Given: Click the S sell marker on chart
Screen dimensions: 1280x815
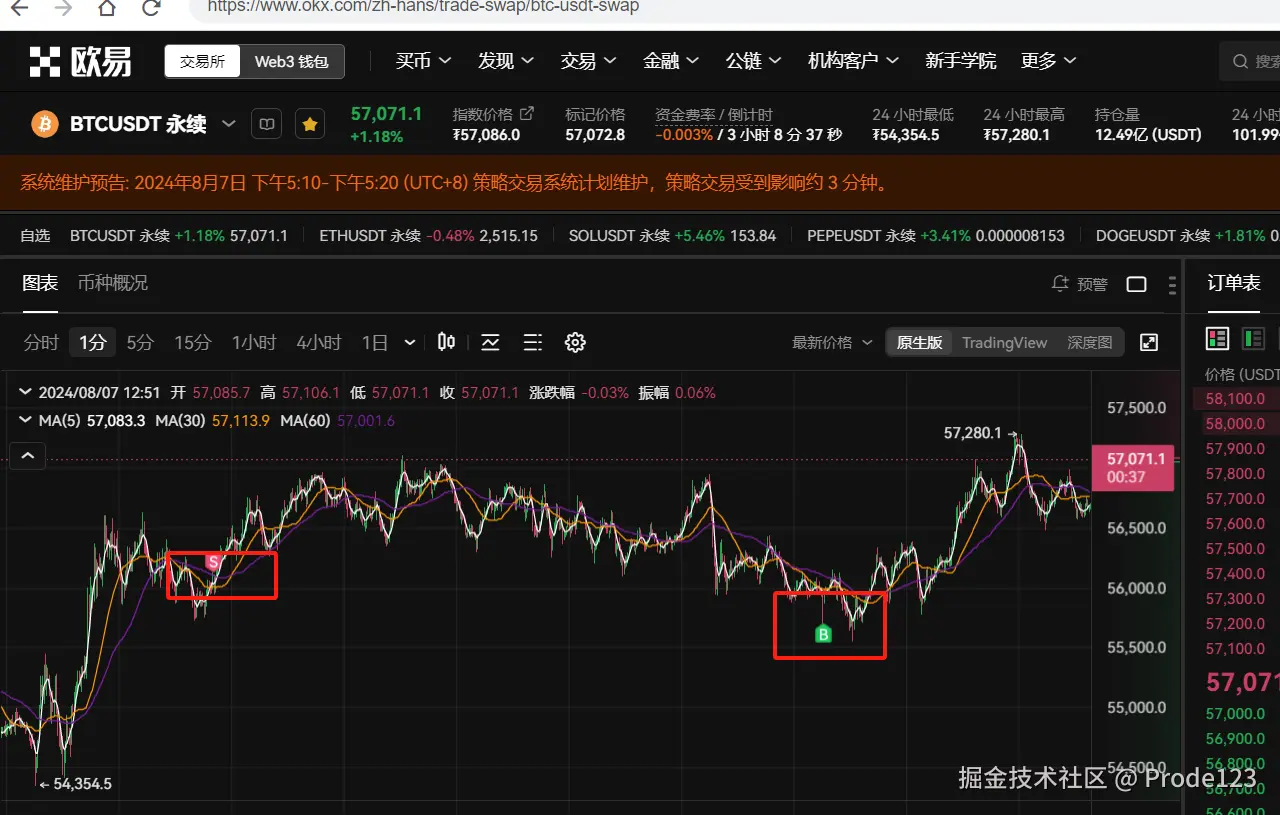Looking at the screenshot, I should 212,562.
